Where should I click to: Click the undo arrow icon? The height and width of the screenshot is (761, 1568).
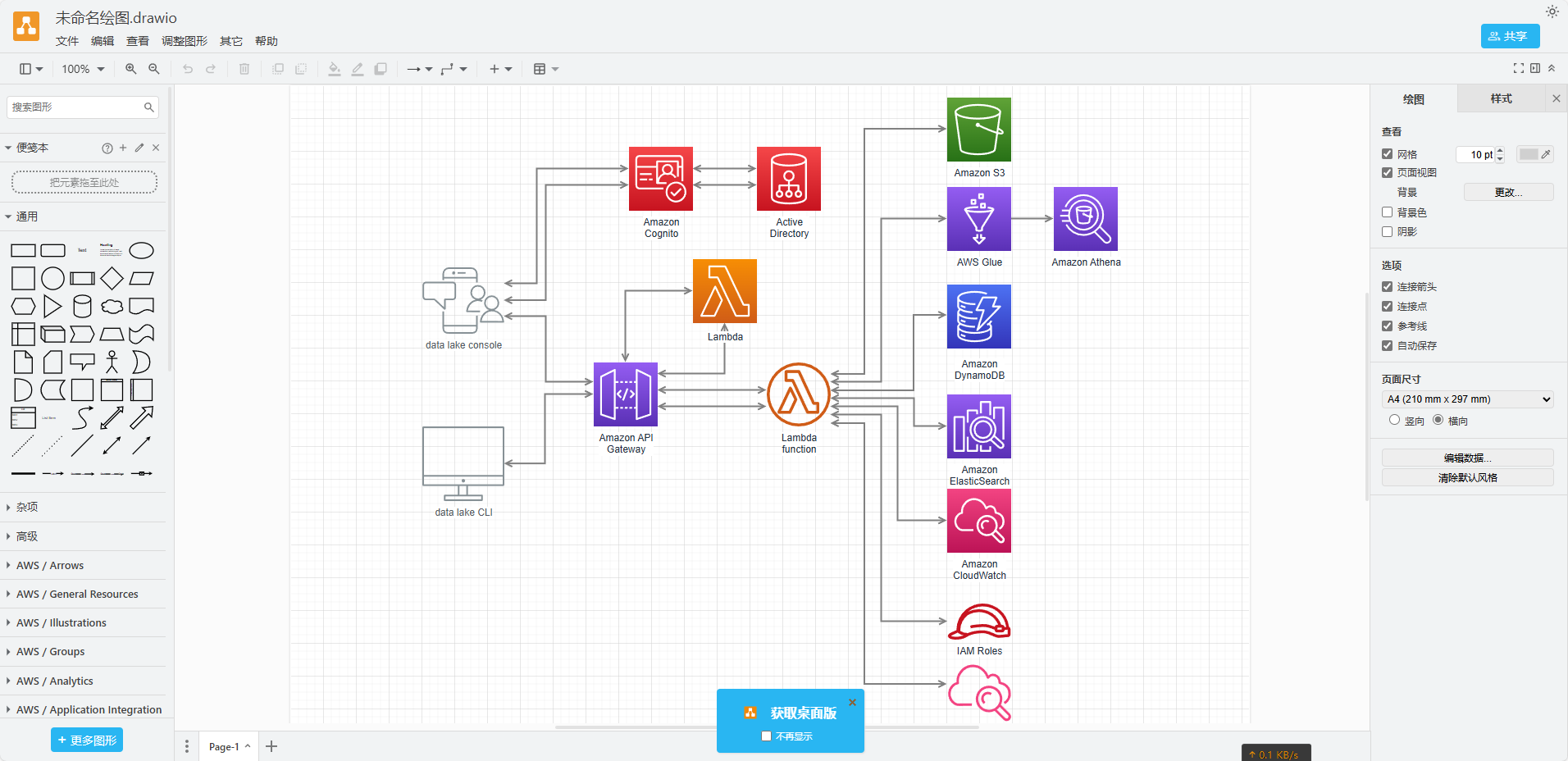pyautogui.click(x=188, y=70)
